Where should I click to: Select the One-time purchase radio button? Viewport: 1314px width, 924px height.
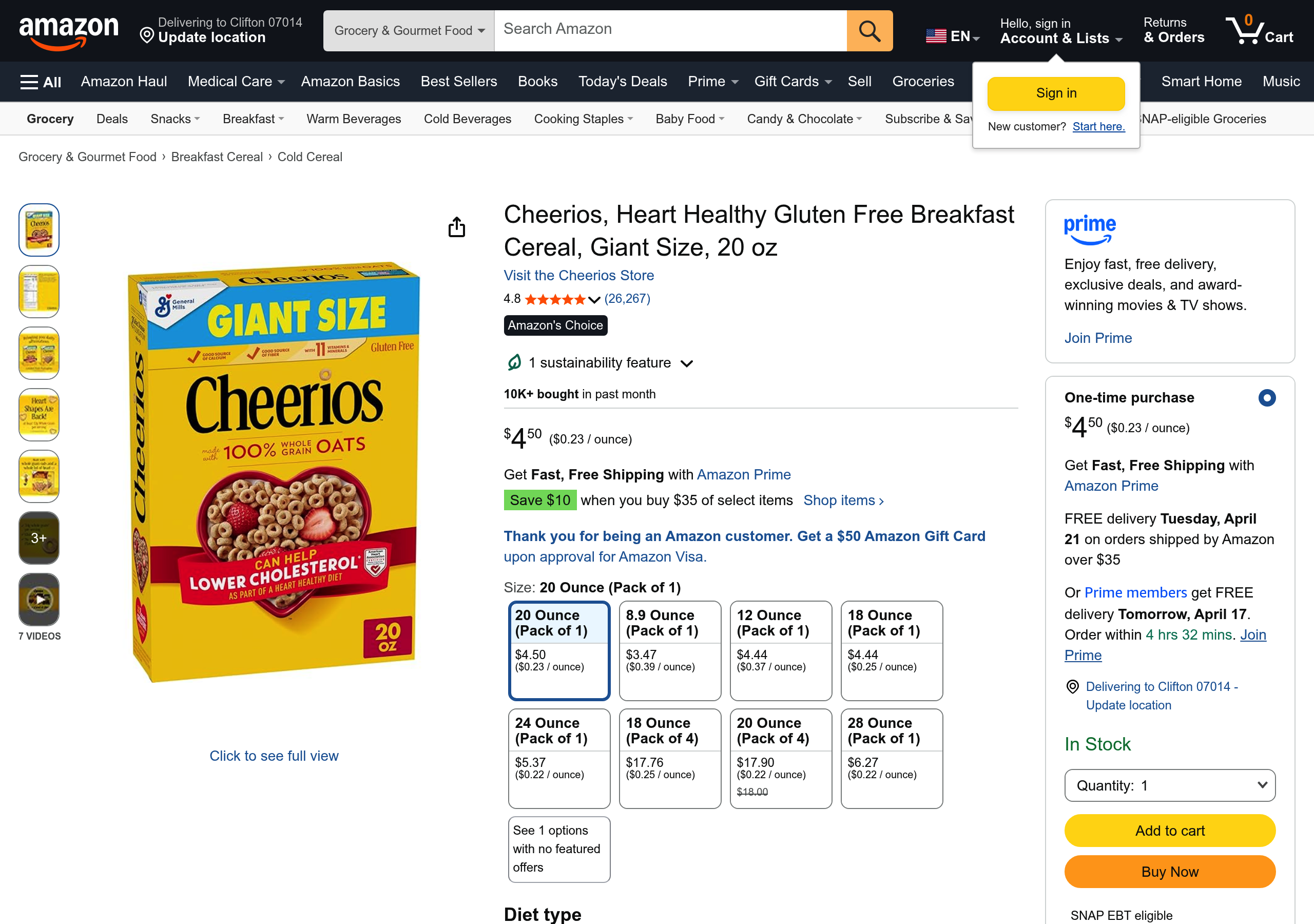click(1269, 397)
